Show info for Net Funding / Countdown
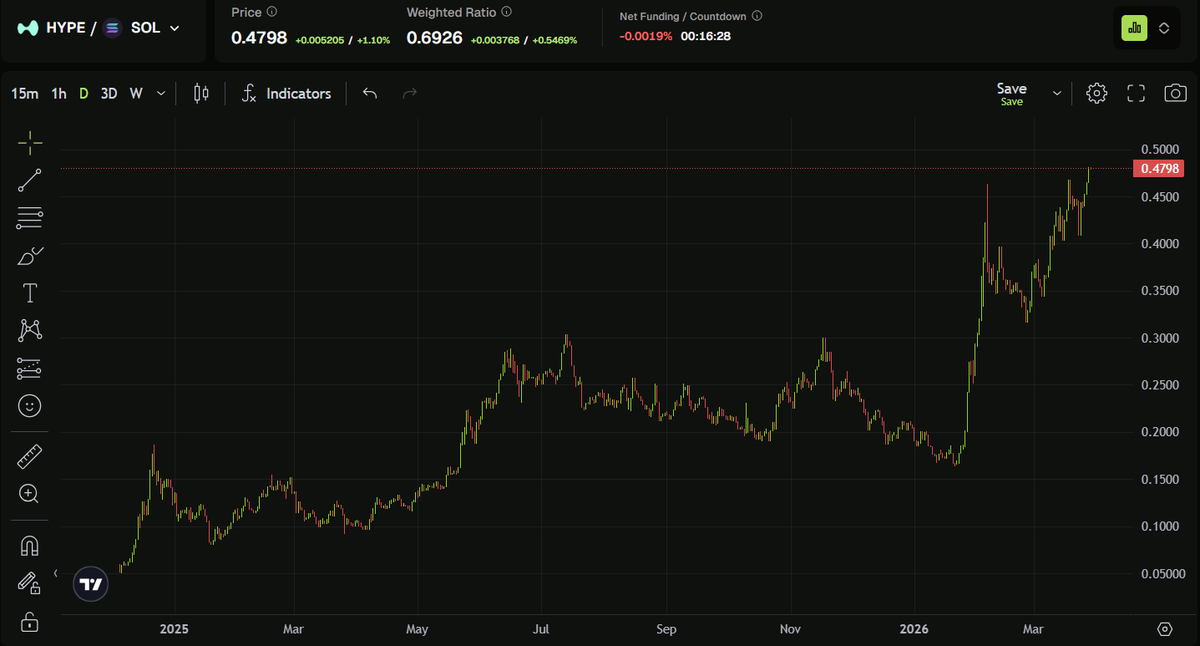 click(756, 16)
